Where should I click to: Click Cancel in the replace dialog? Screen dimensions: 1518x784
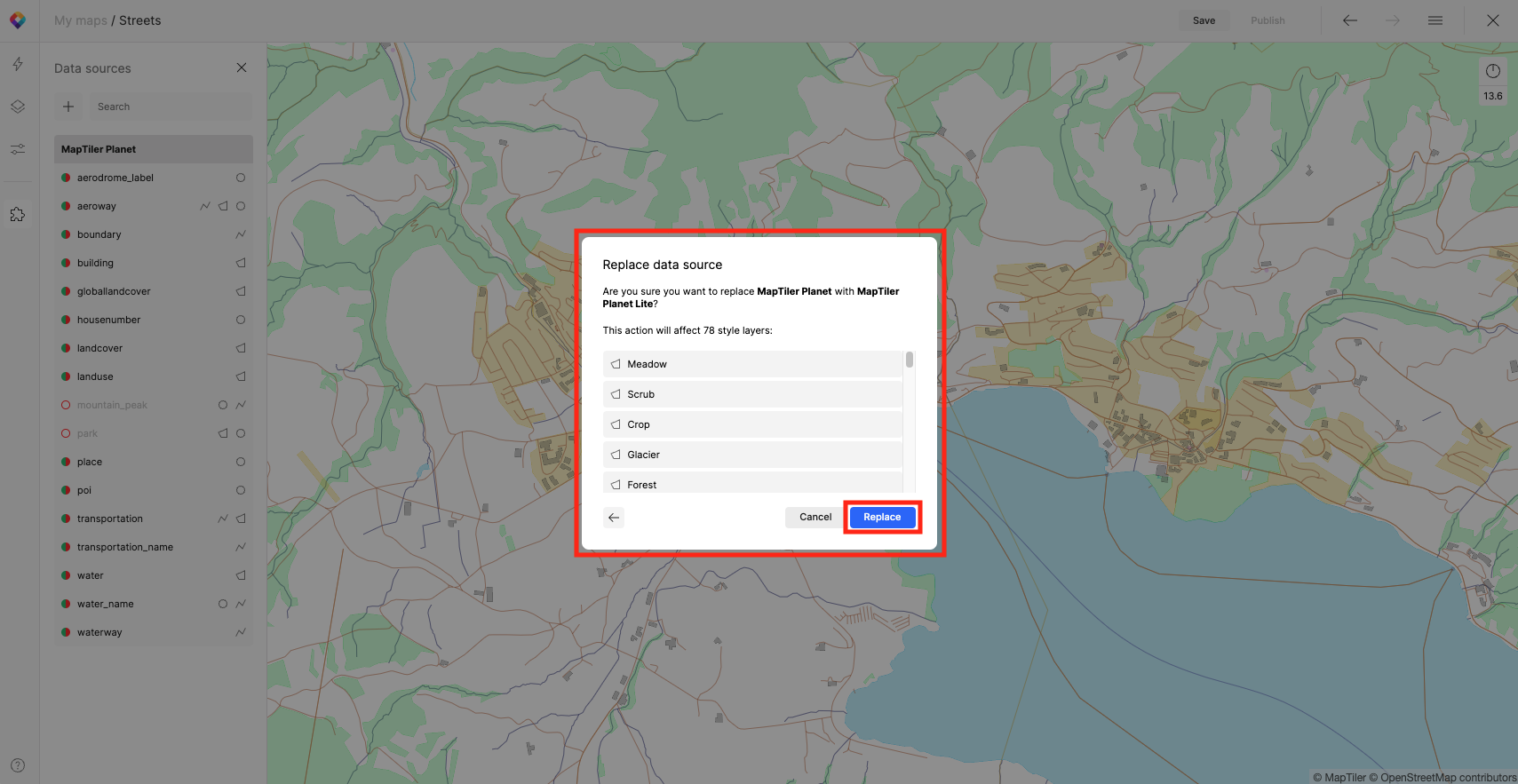tap(815, 518)
